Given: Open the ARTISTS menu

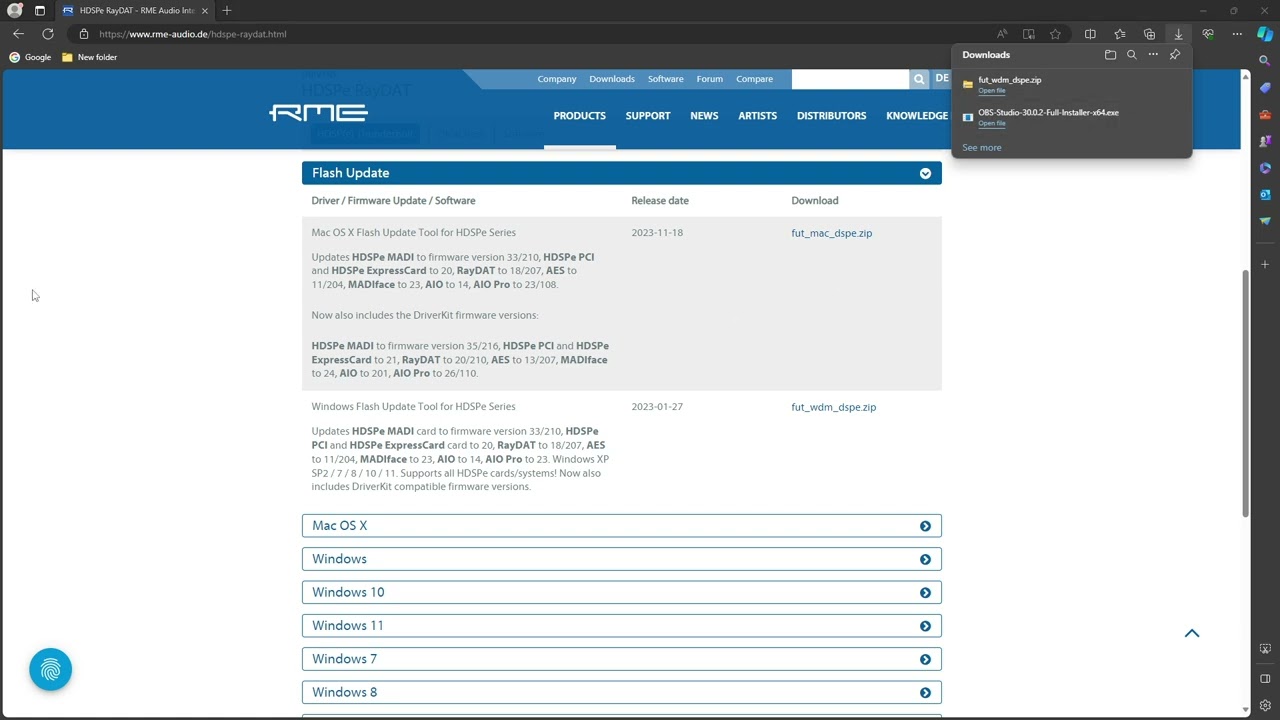Looking at the screenshot, I should (757, 116).
